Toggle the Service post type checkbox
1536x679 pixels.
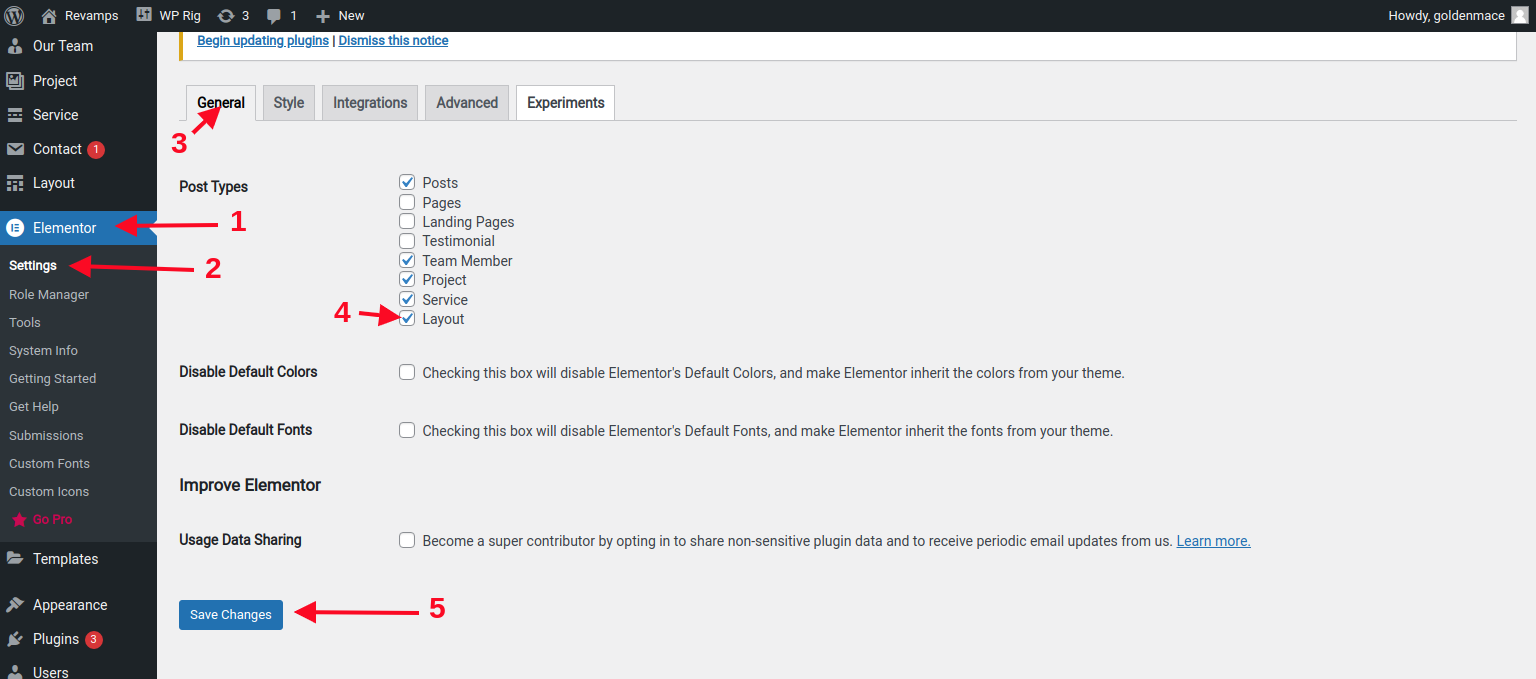coord(407,299)
